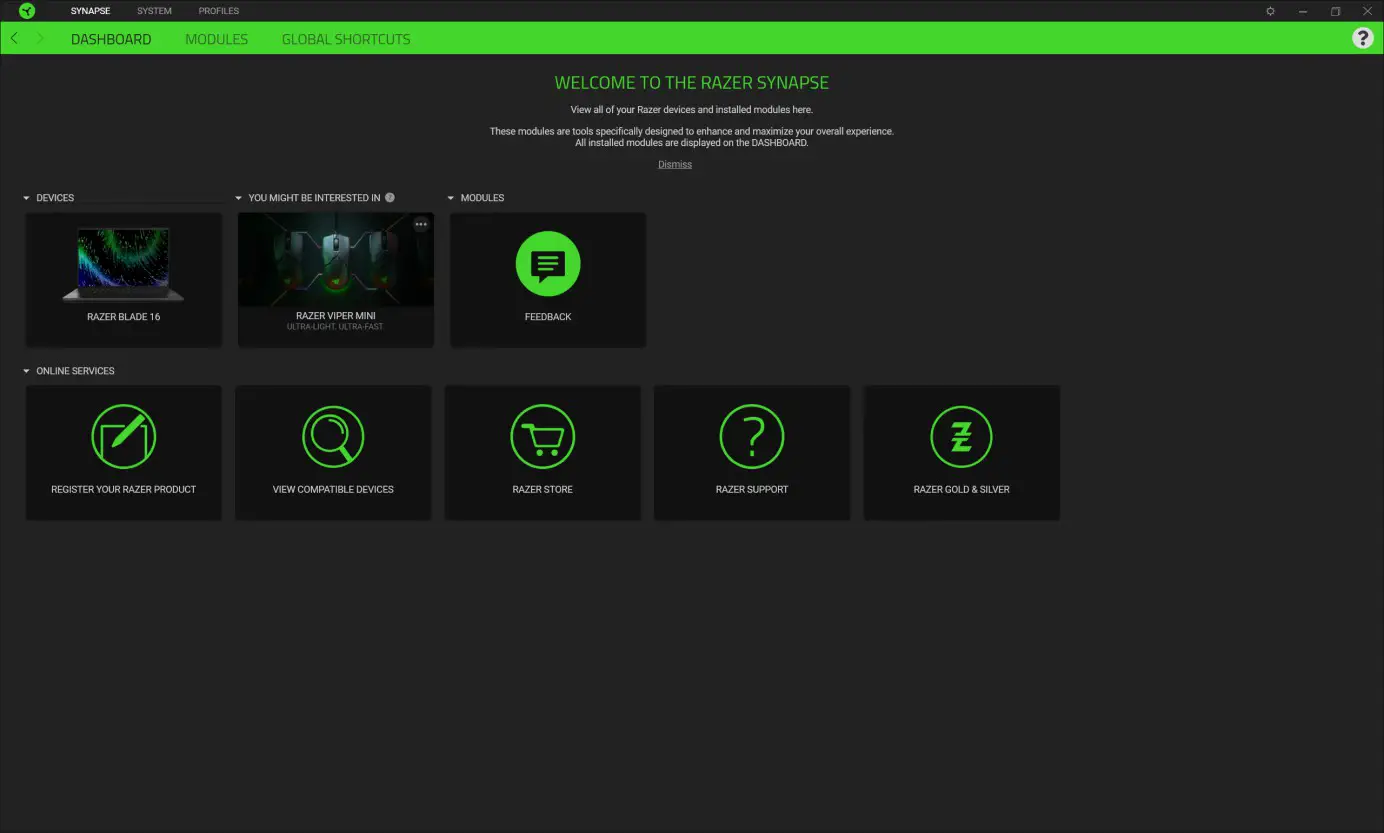Collapse the YOU MIGHT BE INTERESTED IN section

[x=238, y=197]
